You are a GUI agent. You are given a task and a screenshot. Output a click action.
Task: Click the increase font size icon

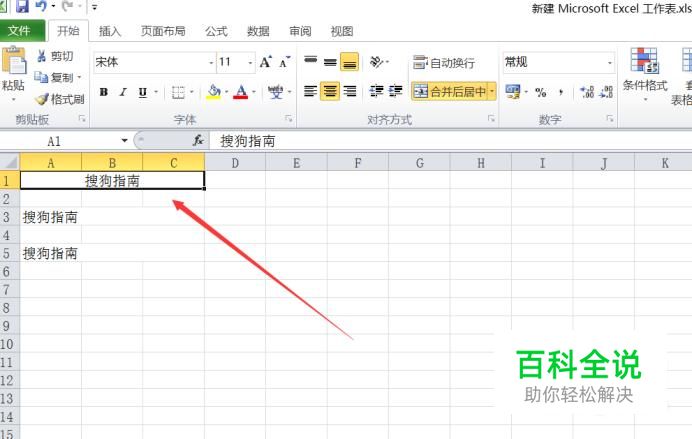point(266,62)
